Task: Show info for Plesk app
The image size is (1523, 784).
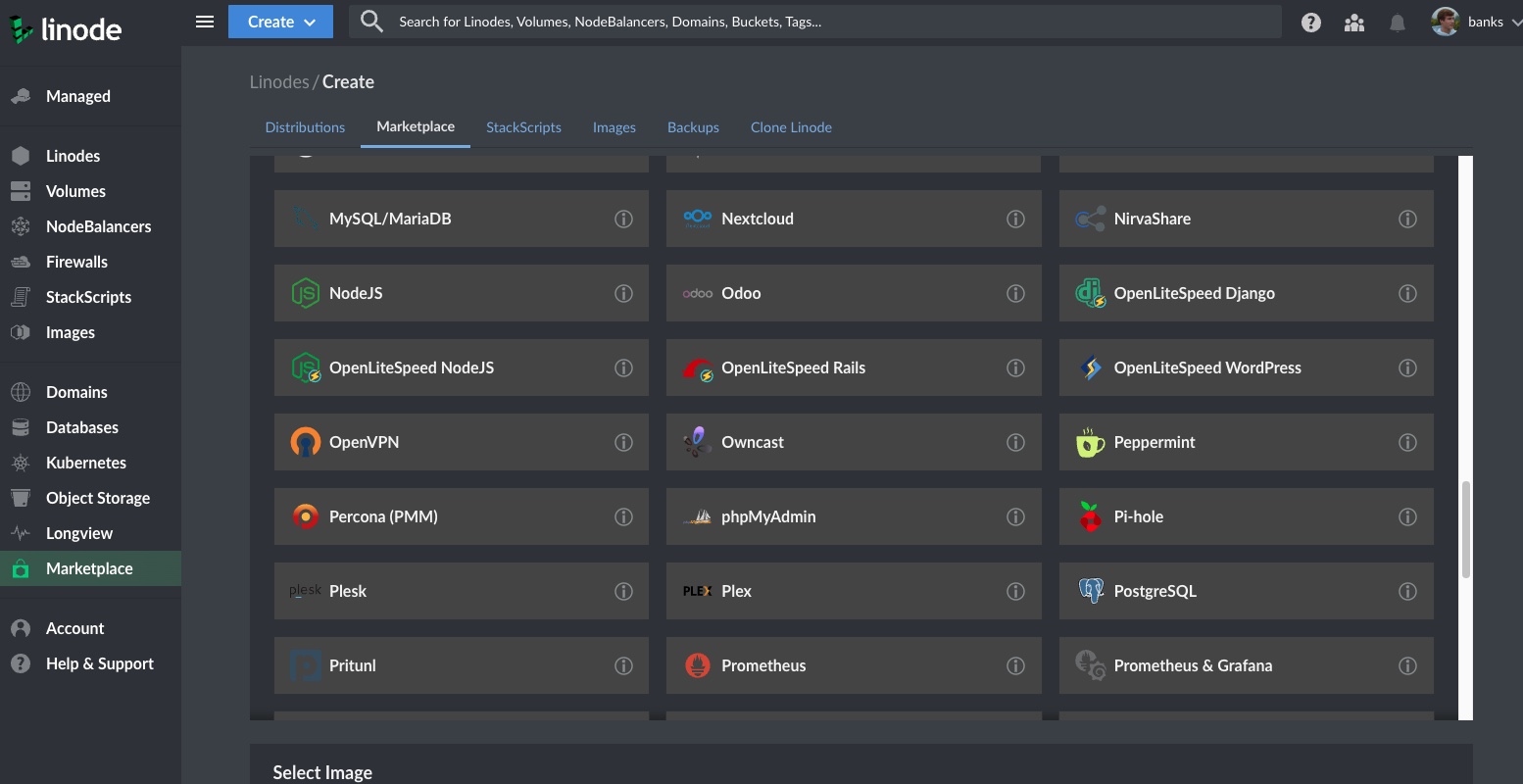Action: point(623,591)
